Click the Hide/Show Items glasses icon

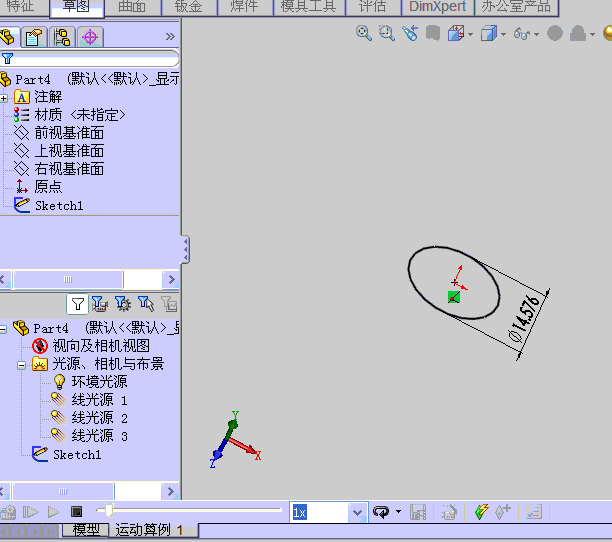tap(522, 34)
